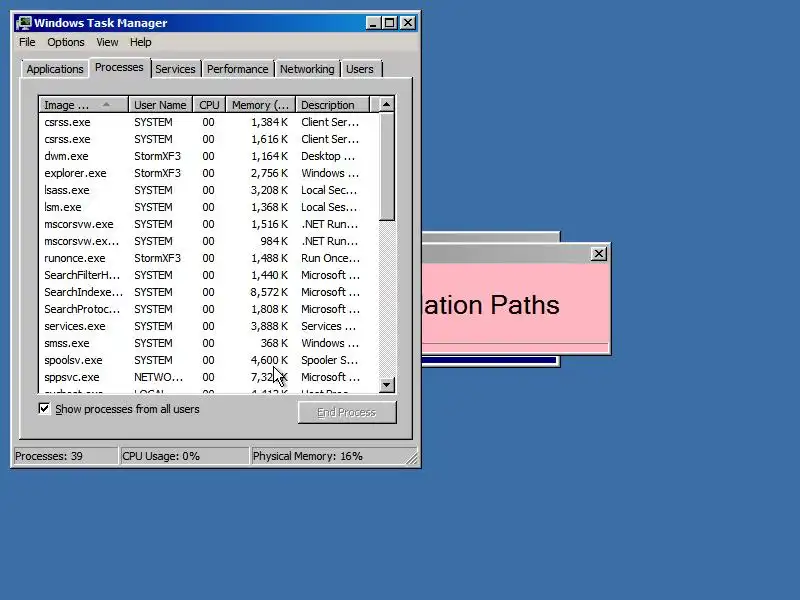The width and height of the screenshot is (800, 600).
Task: Click the Desktop ... description cell
Action: 328,156
